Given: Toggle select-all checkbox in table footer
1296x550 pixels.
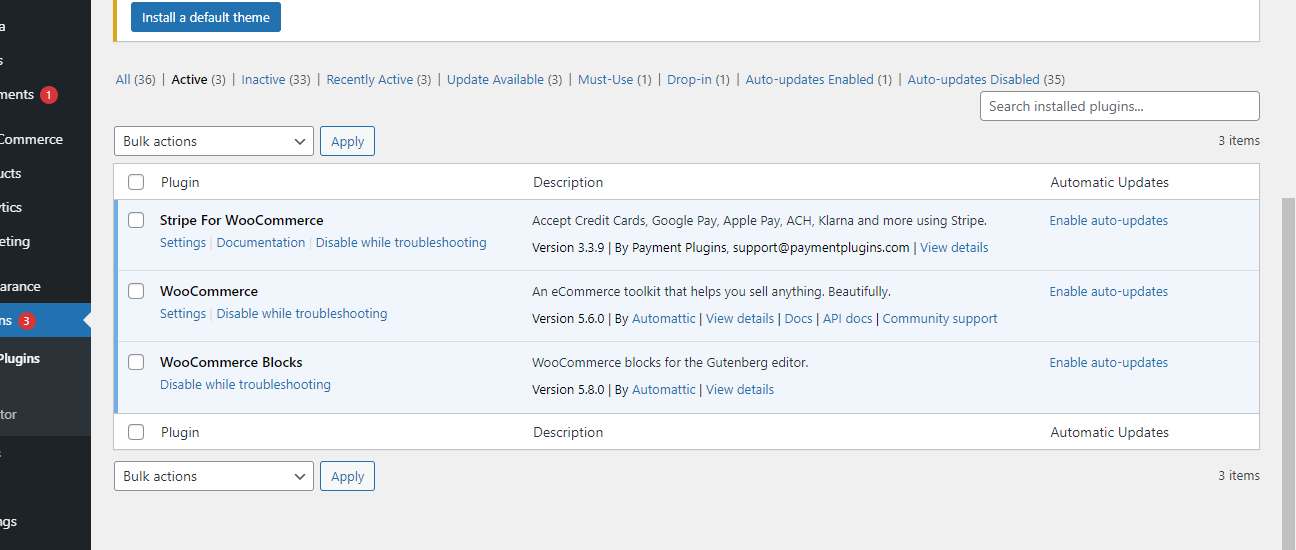Looking at the screenshot, I should (x=136, y=432).
